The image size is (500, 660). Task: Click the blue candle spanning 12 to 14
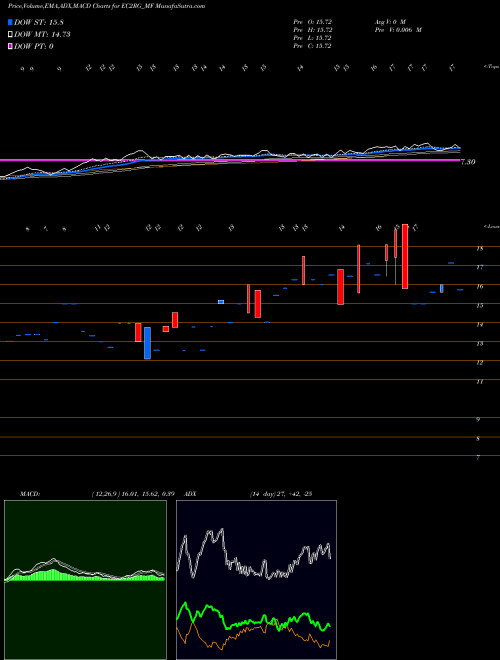(147, 343)
